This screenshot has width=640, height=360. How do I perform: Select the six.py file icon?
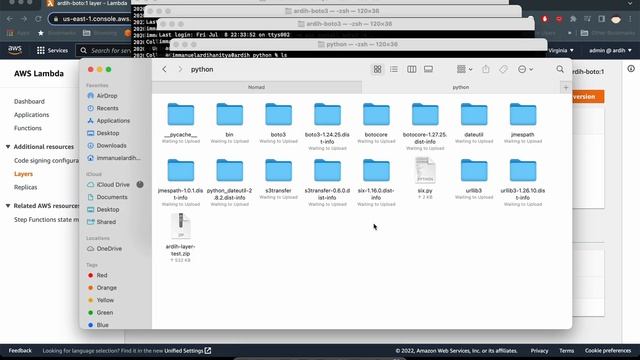tap(425, 171)
